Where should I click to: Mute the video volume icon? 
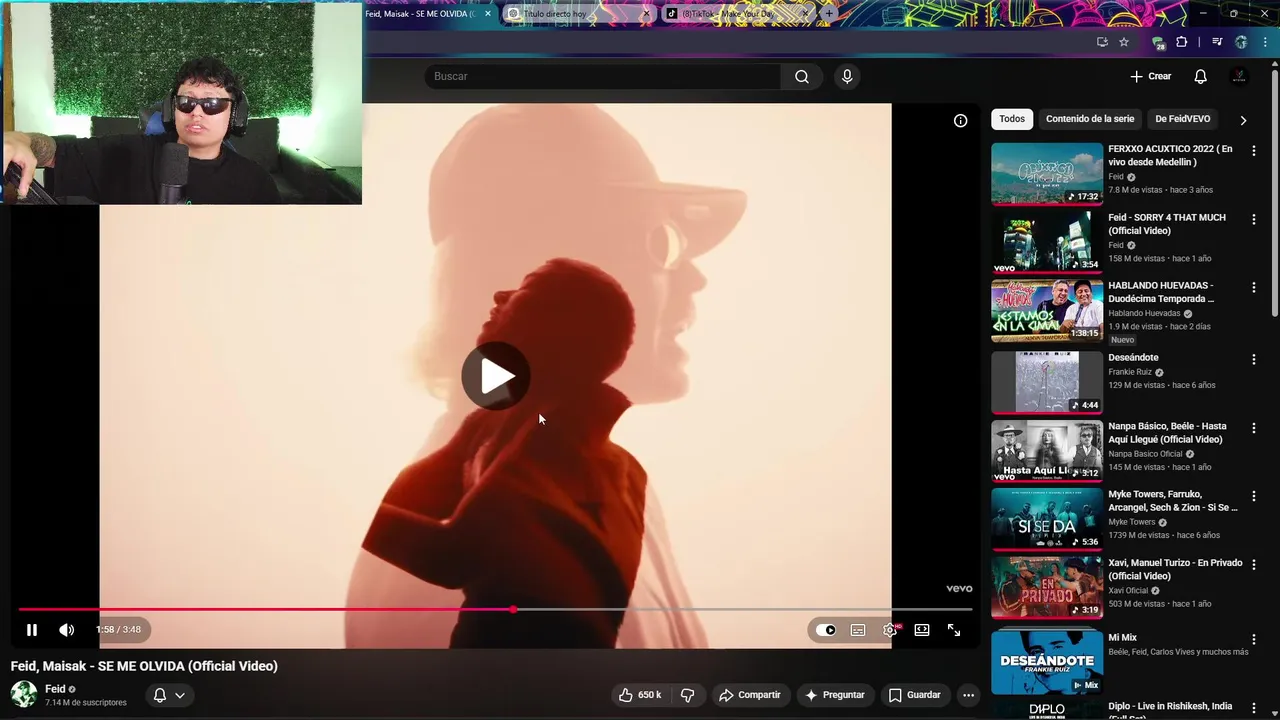click(x=66, y=630)
